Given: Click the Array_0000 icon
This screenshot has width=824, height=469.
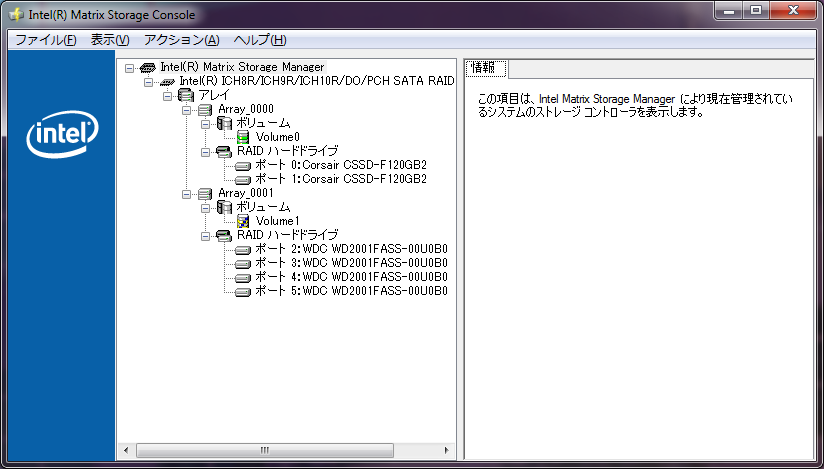Looking at the screenshot, I should [205, 109].
